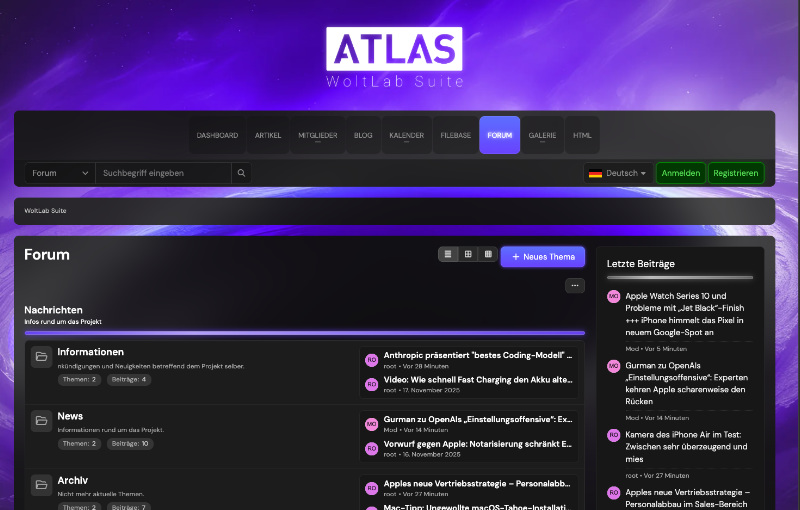This screenshot has width=800, height=510.
Task: Click the search magnifier icon
Action: coord(240,173)
